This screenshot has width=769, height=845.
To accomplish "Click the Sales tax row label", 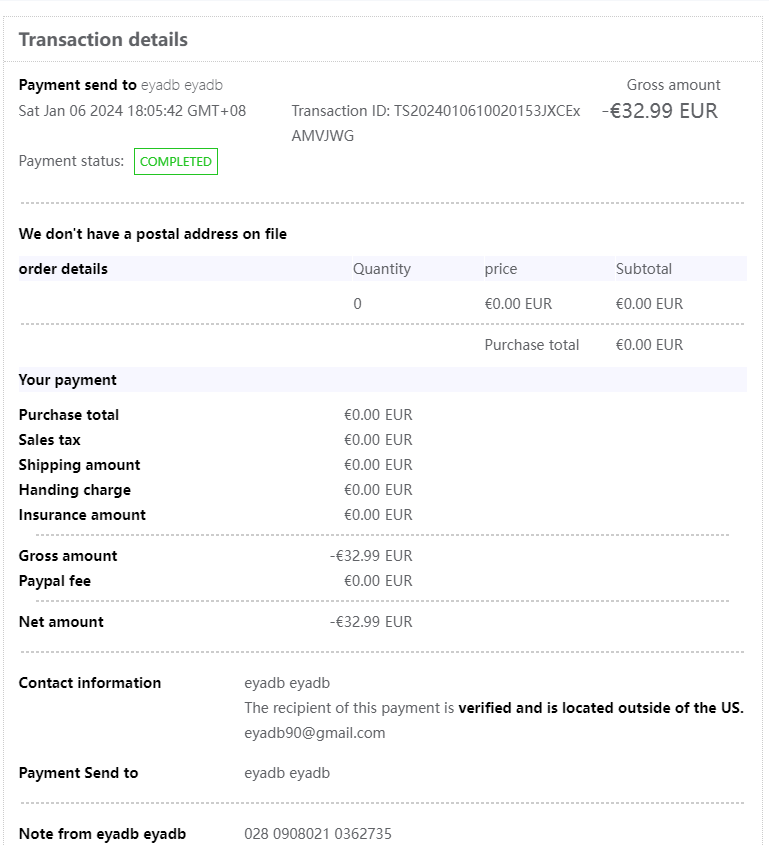I will tap(49, 440).
